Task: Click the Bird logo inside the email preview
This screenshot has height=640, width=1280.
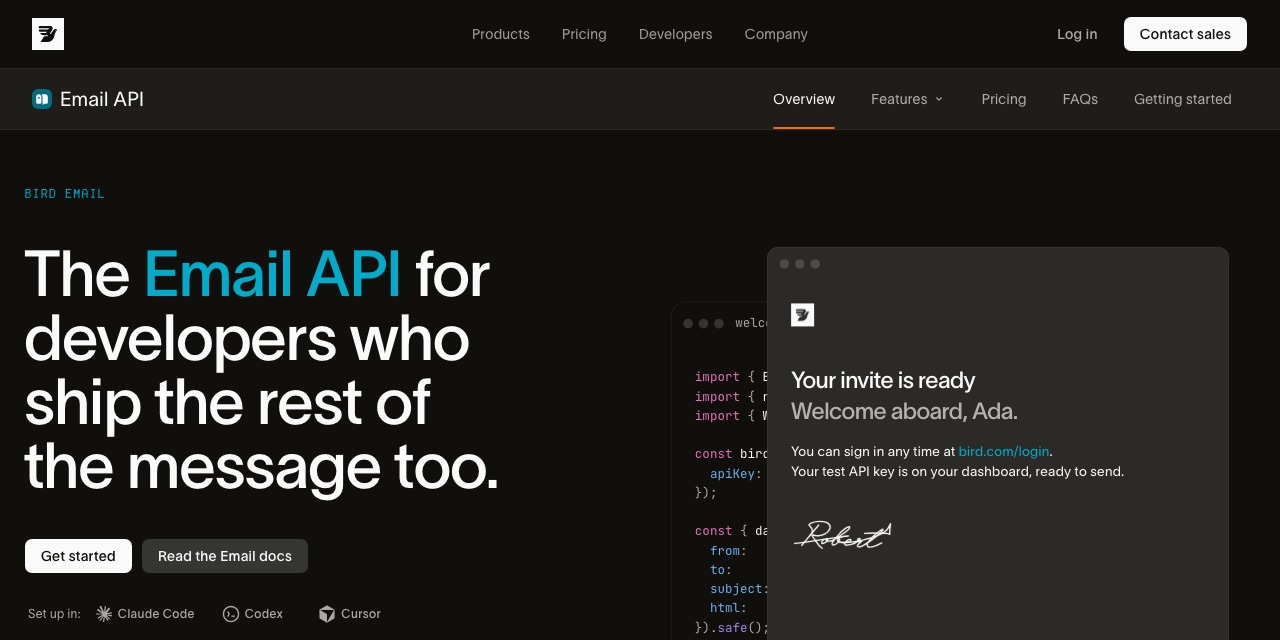Action: (x=802, y=315)
